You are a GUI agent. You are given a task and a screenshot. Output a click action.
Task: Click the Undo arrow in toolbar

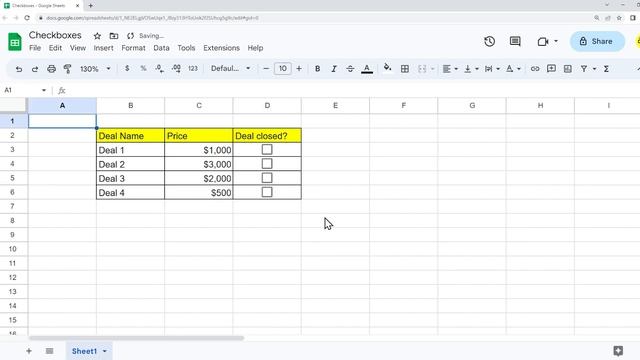click(x=19, y=69)
